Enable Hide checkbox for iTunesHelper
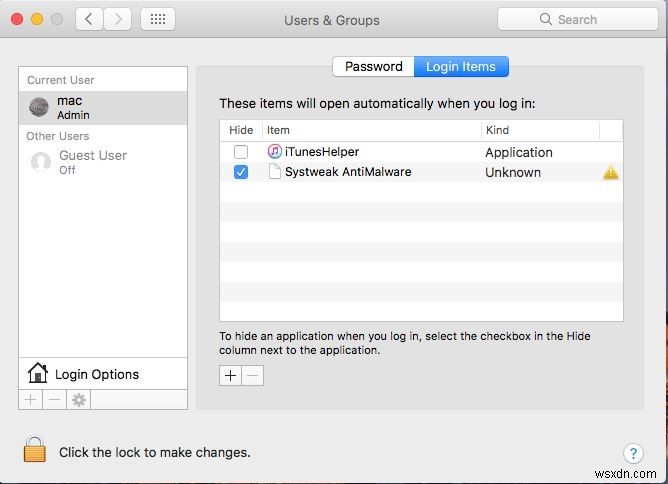668x484 pixels. click(x=241, y=152)
